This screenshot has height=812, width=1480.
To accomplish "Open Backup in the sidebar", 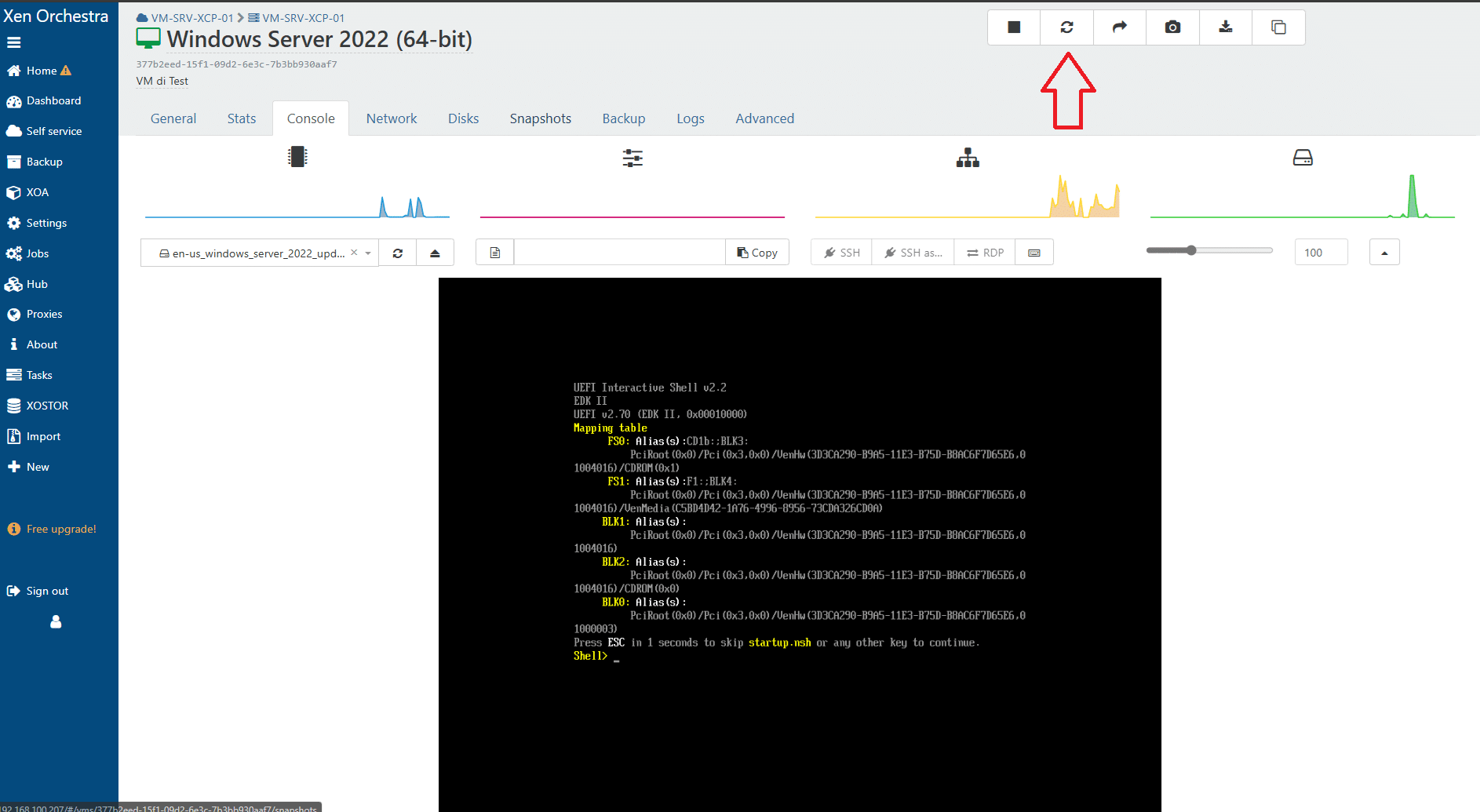I will coord(35,162).
